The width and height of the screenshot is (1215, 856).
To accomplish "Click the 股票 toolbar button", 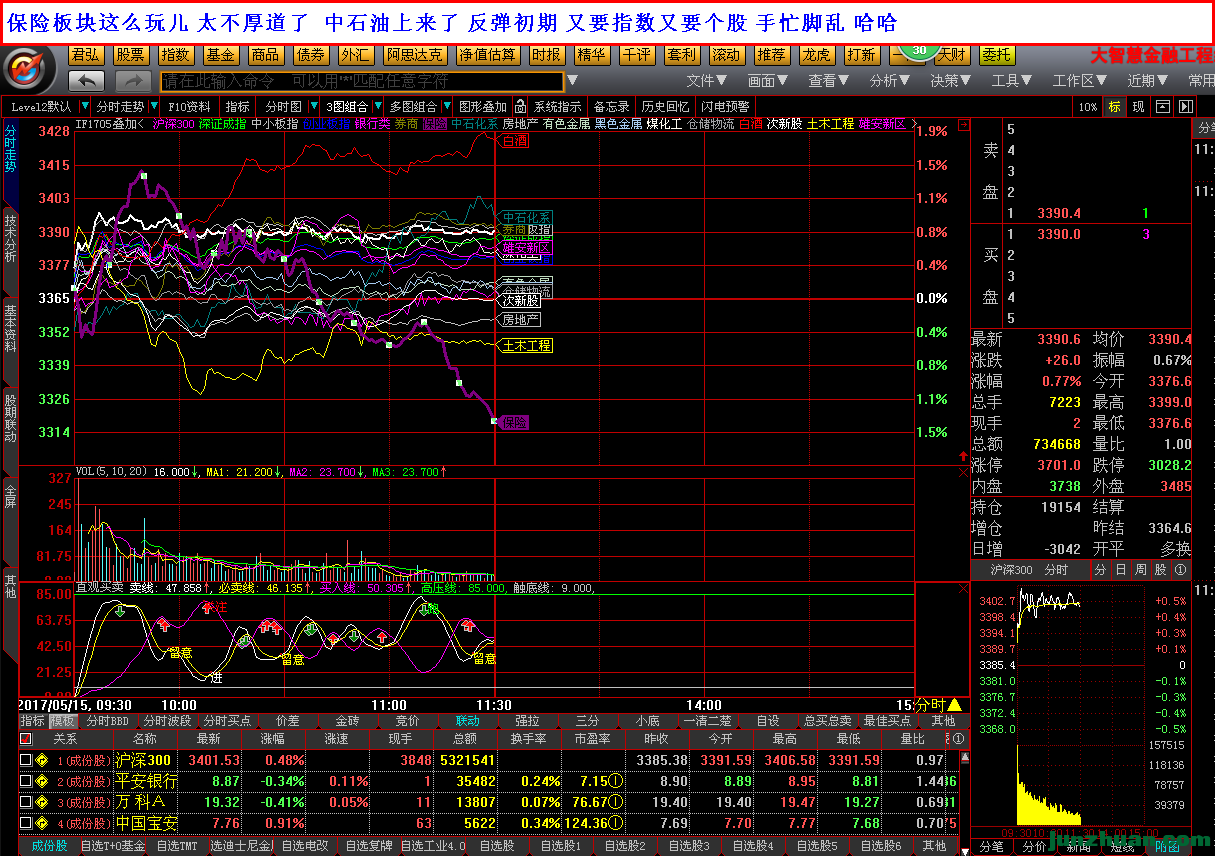I will [130, 55].
